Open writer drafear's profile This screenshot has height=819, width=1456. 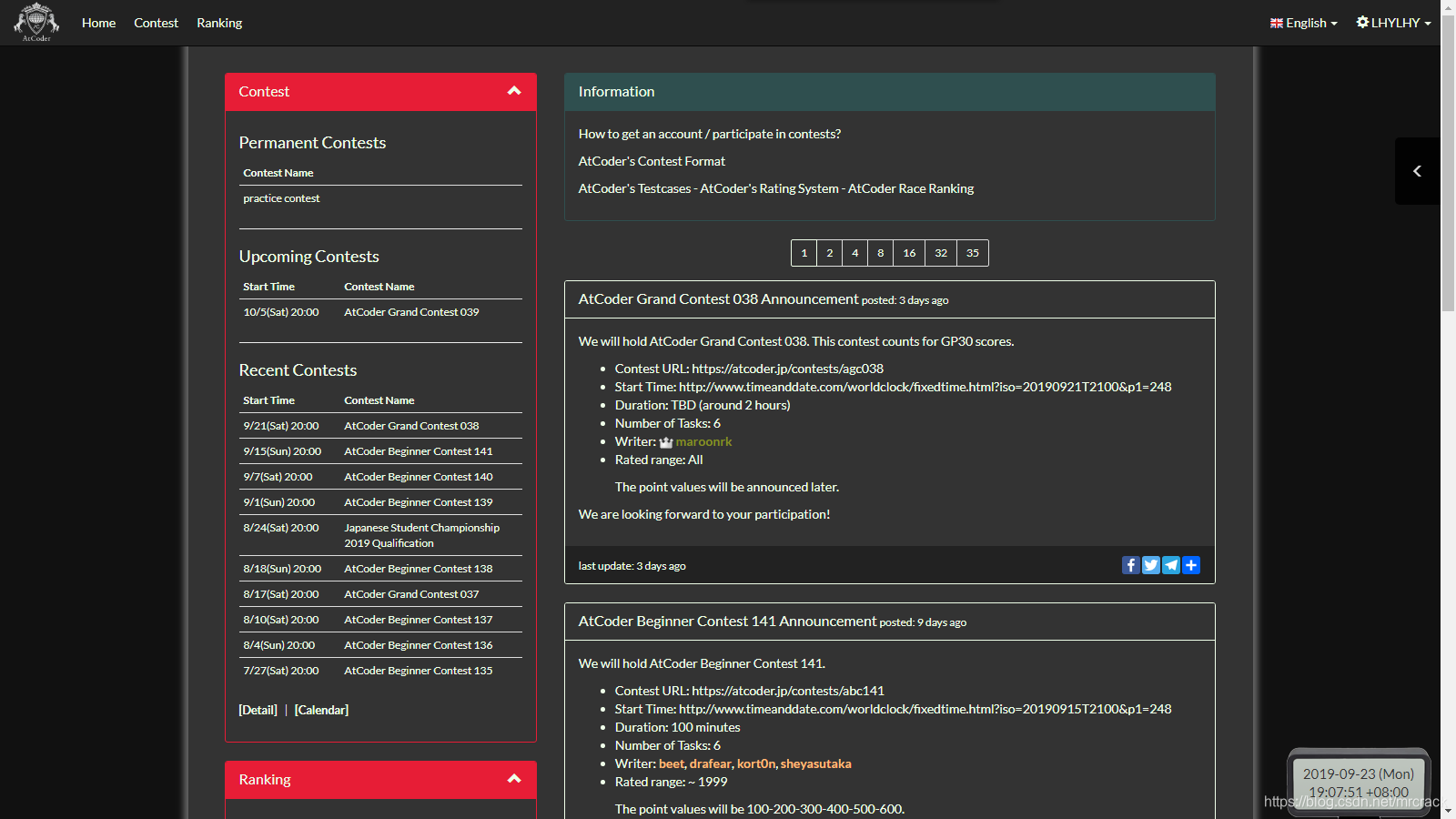tap(710, 763)
